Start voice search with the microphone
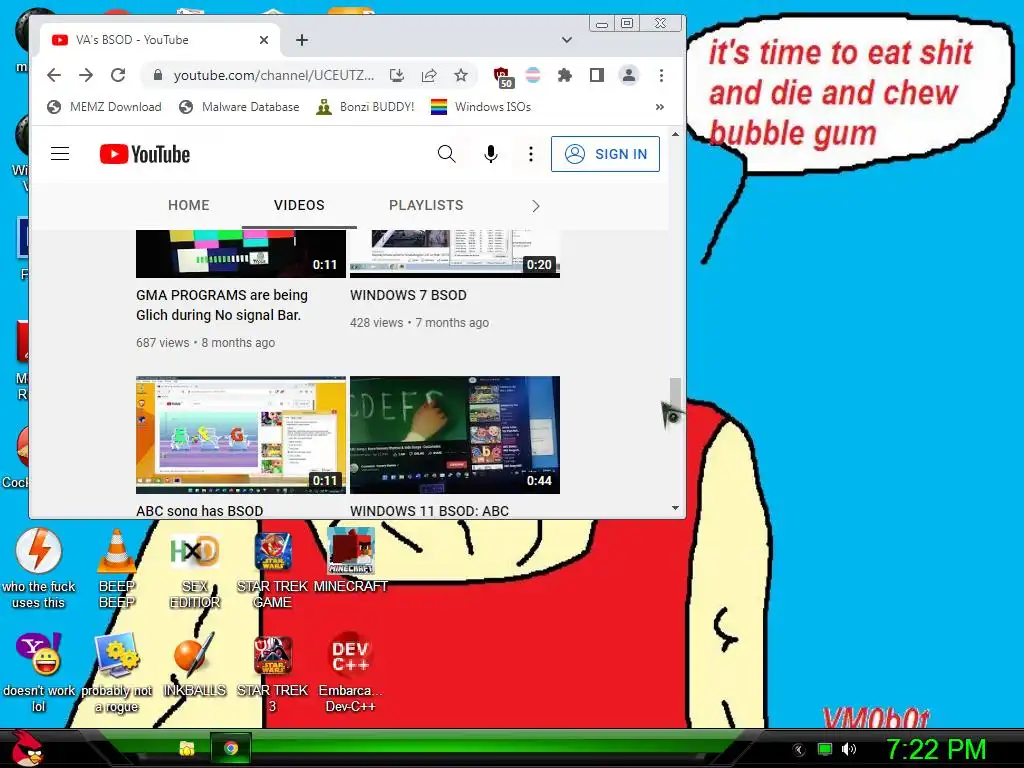1024x768 pixels. click(490, 154)
